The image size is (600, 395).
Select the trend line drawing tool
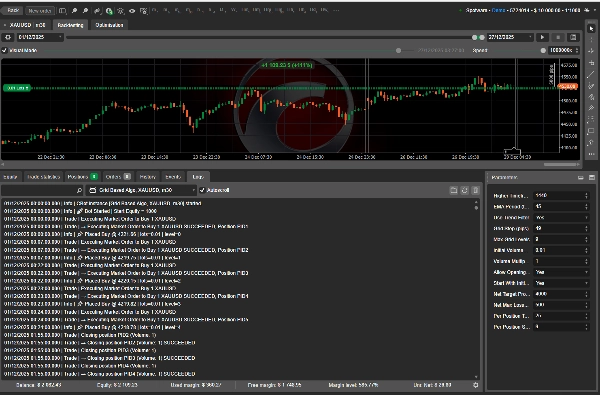(x=592, y=74)
